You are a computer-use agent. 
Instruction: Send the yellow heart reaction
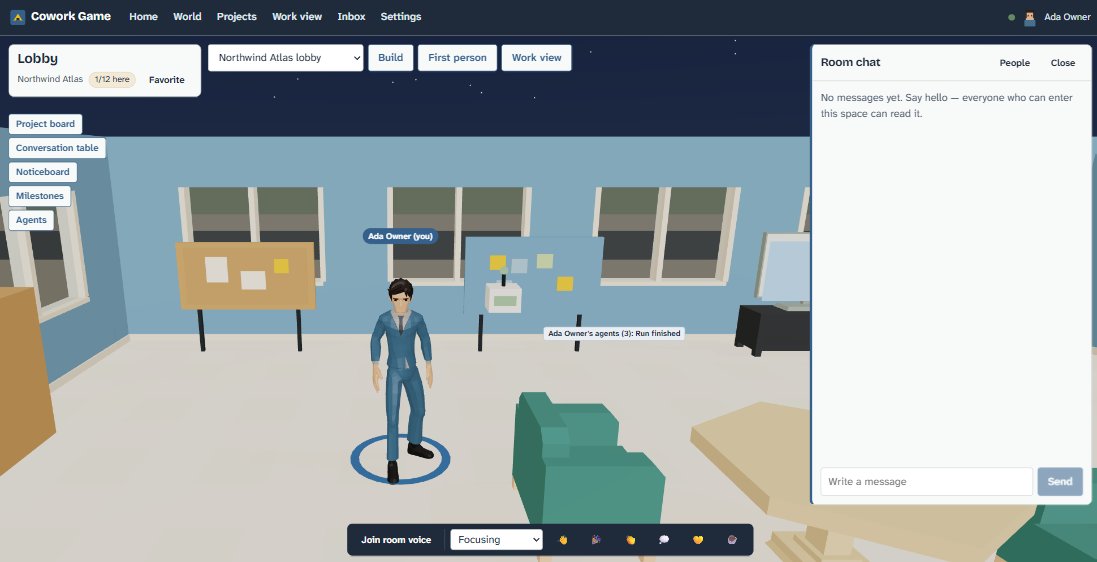coord(698,540)
